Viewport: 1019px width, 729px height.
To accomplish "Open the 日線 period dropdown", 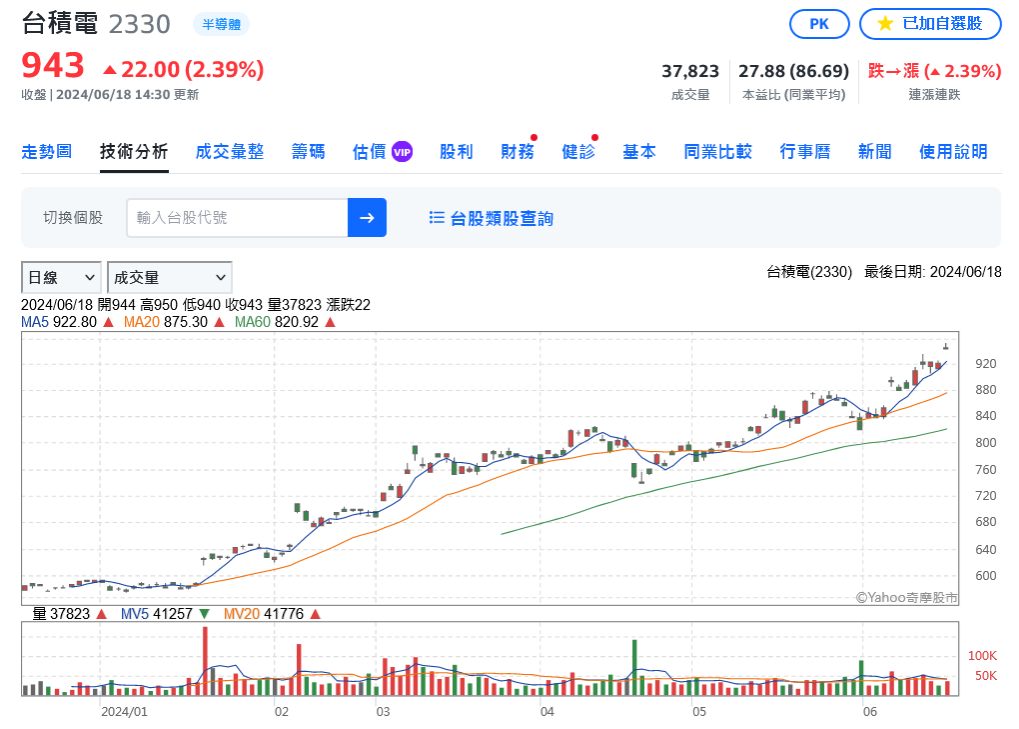I will pos(61,277).
